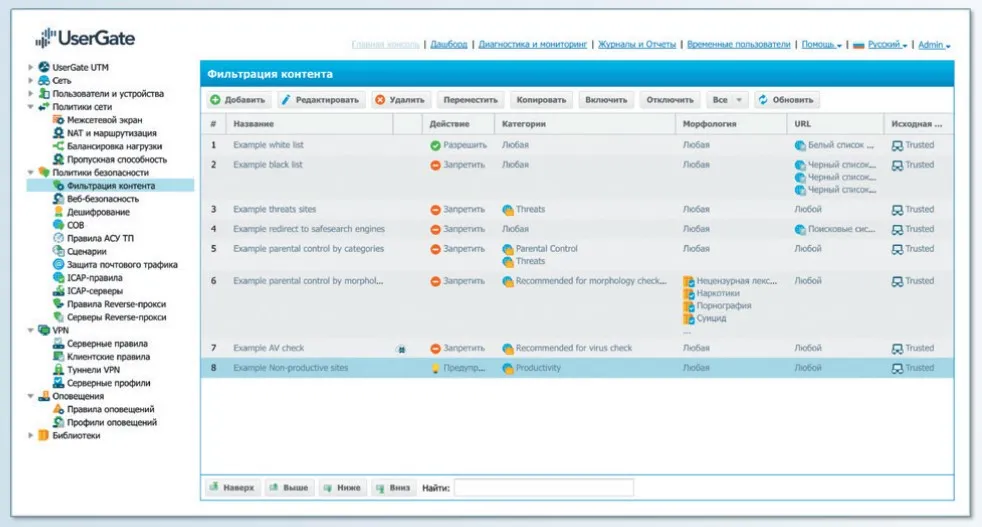Open Журналы и Отчеты
This screenshot has width=982, height=527.
(637, 44)
